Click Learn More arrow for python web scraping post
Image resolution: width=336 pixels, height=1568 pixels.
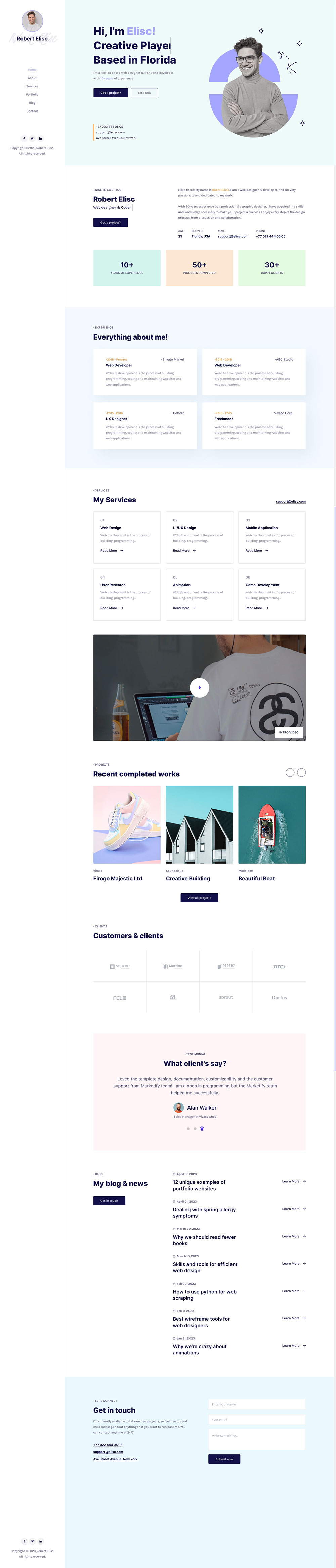(x=304, y=1291)
